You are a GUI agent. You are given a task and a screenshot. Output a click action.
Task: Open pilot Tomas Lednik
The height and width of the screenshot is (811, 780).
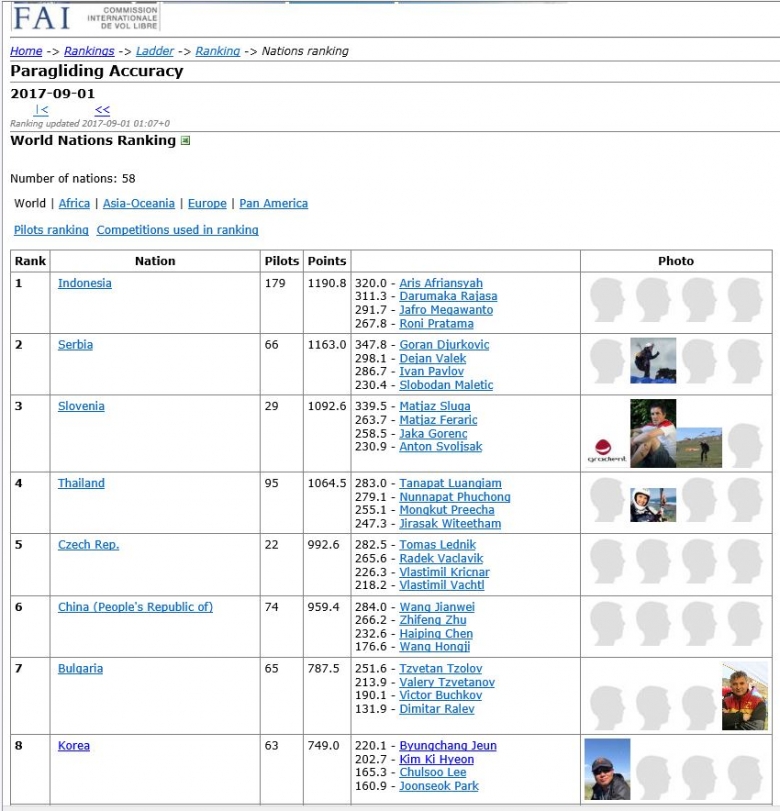(x=438, y=545)
